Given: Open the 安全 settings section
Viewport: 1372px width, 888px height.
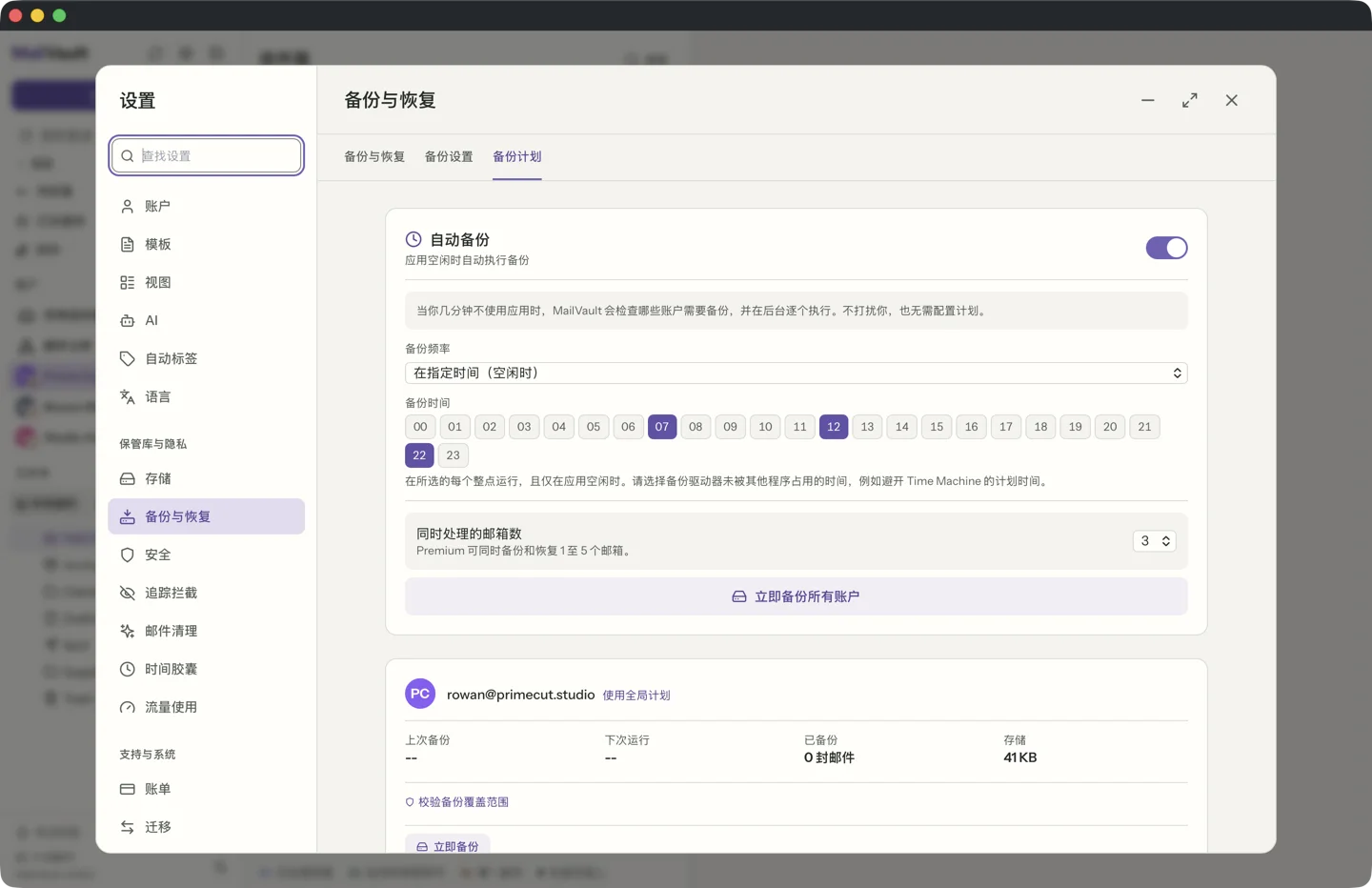Looking at the screenshot, I should (206, 555).
